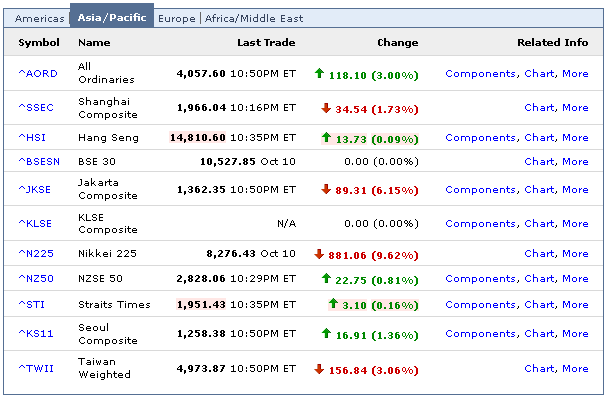Viewport: 607px width, 402px height.
Task: View Components for Straits Times
Action: point(480,305)
